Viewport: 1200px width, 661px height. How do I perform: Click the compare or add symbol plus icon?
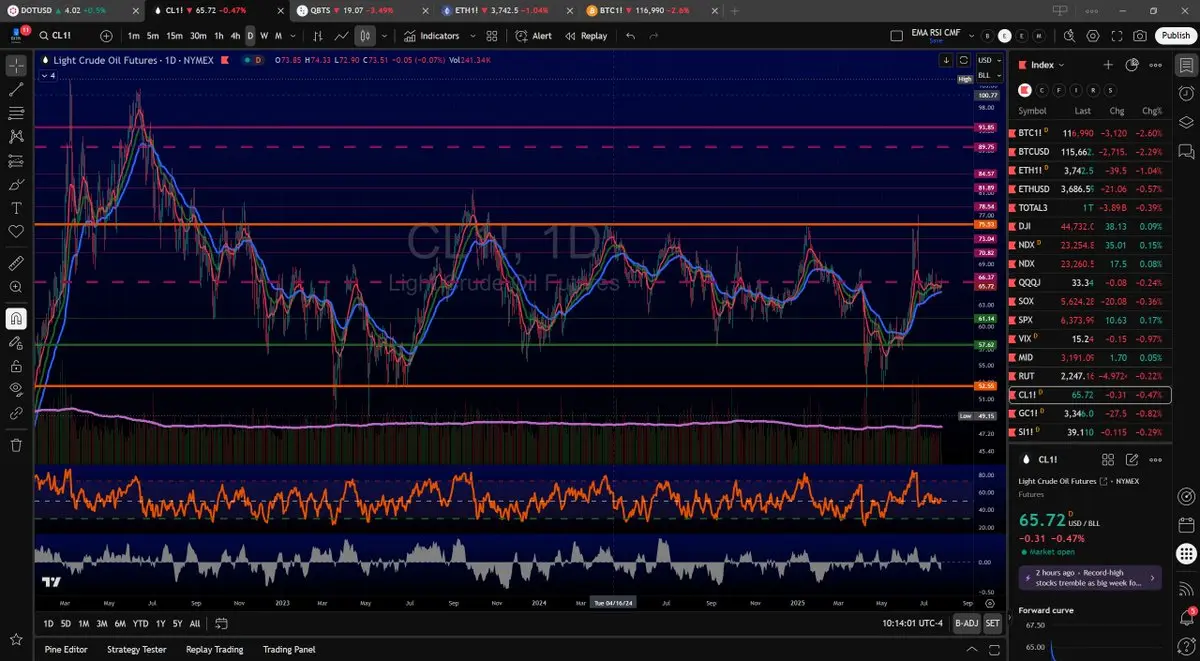106,36
